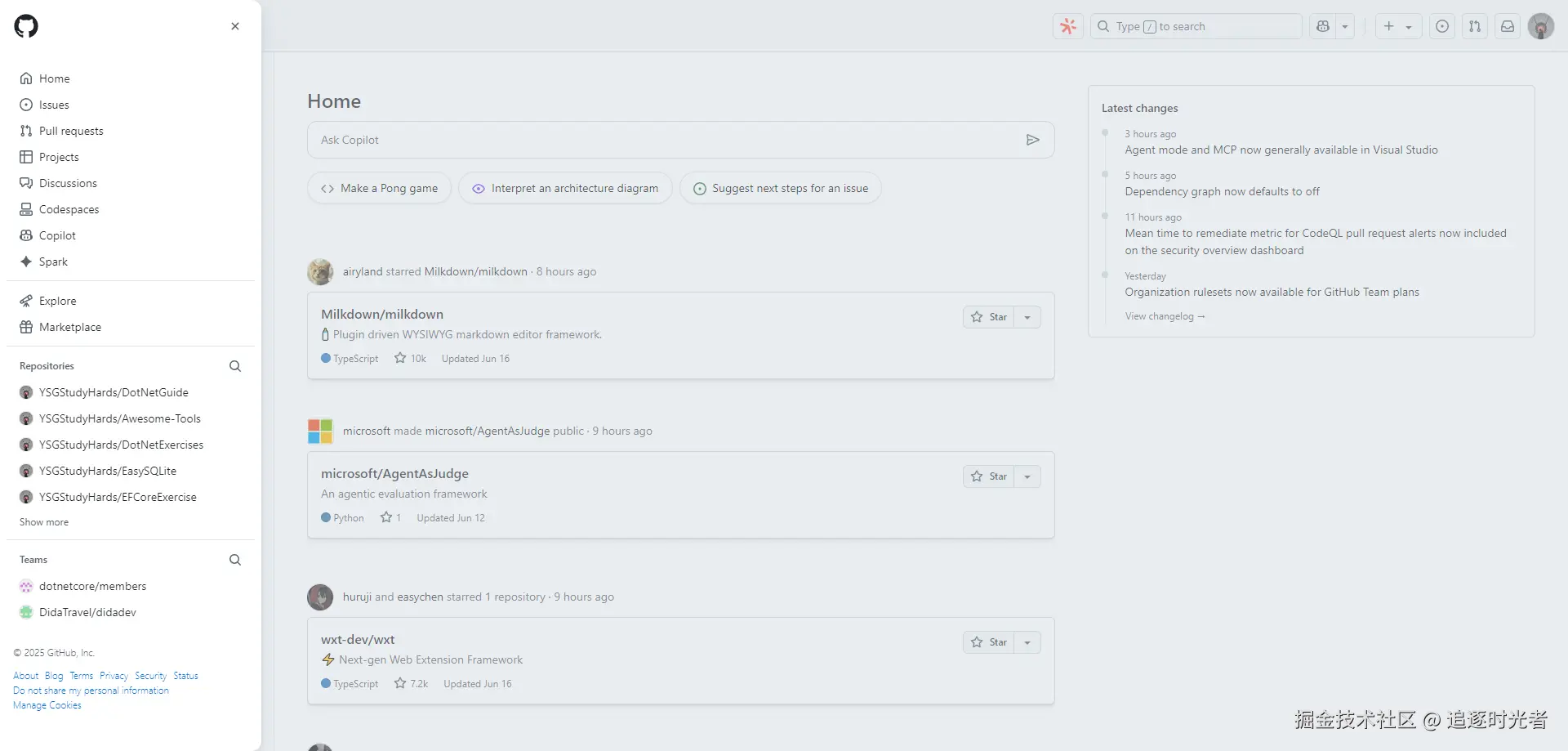This screenshot has height=751, width=1568.
Task: Navigate to Codespaces
Action: [131, 209]
